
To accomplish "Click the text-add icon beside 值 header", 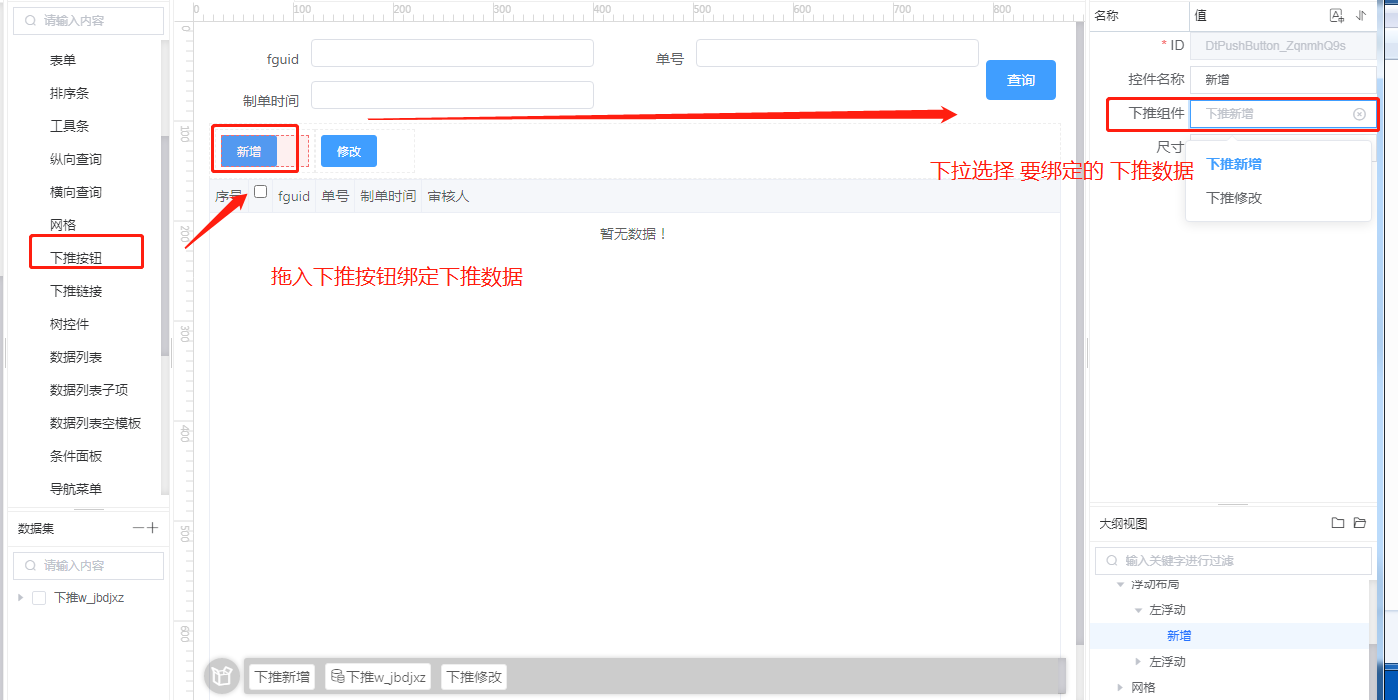I will (x=1336, y=16).
